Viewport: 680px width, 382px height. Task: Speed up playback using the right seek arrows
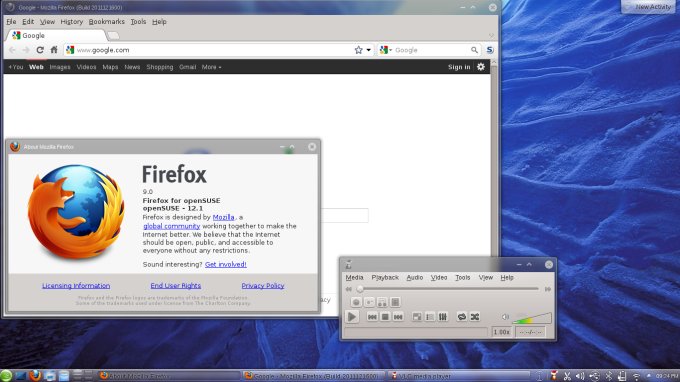pos(548,289)
